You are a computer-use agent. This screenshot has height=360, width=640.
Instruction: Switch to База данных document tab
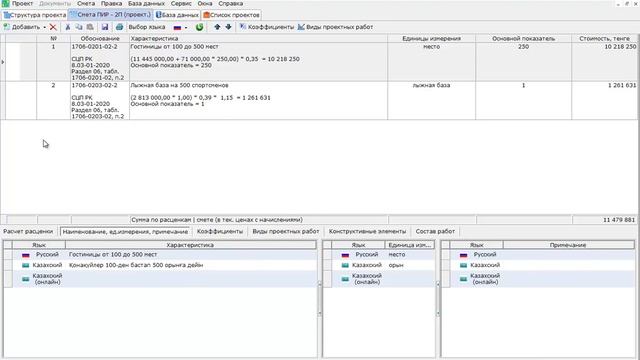pos(177,15)
